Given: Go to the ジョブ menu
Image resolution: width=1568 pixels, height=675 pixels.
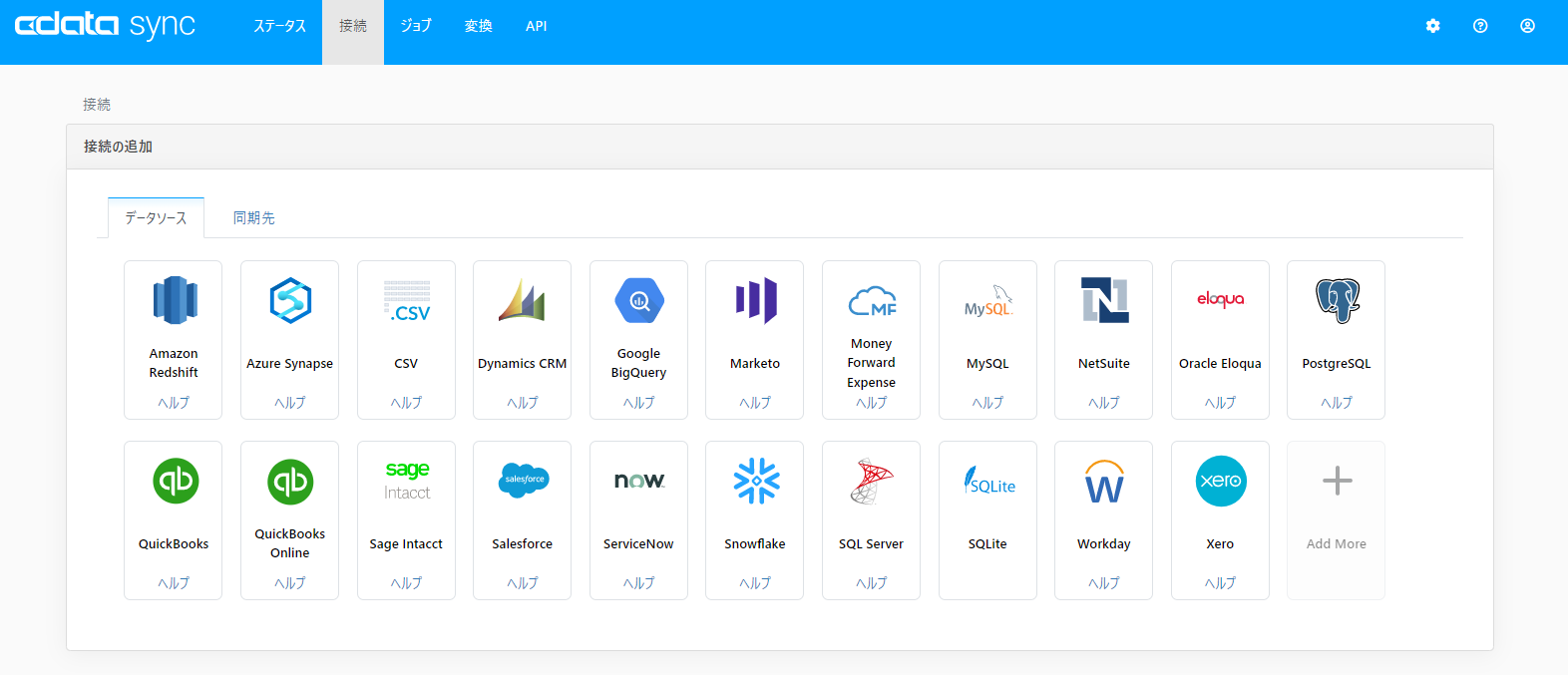Looking at the screenshot, I should [416, 26].
